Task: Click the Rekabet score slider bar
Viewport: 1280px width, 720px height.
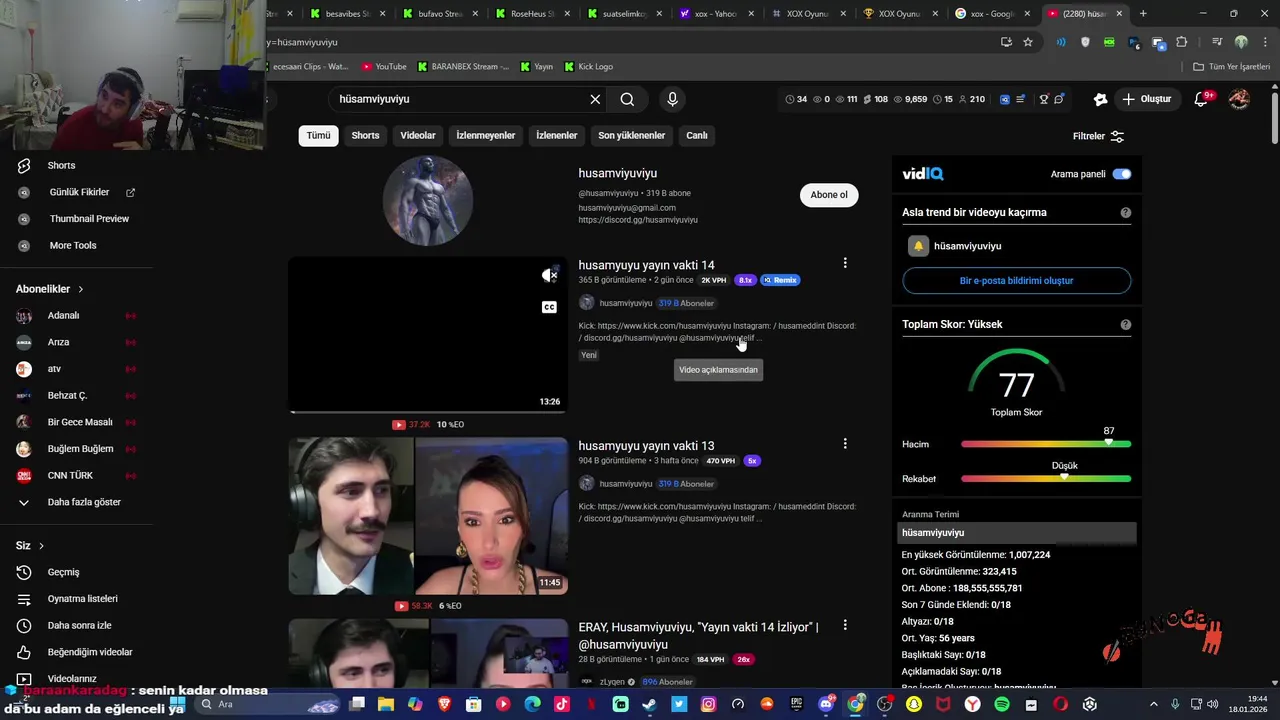Action: pos(1046,479)
